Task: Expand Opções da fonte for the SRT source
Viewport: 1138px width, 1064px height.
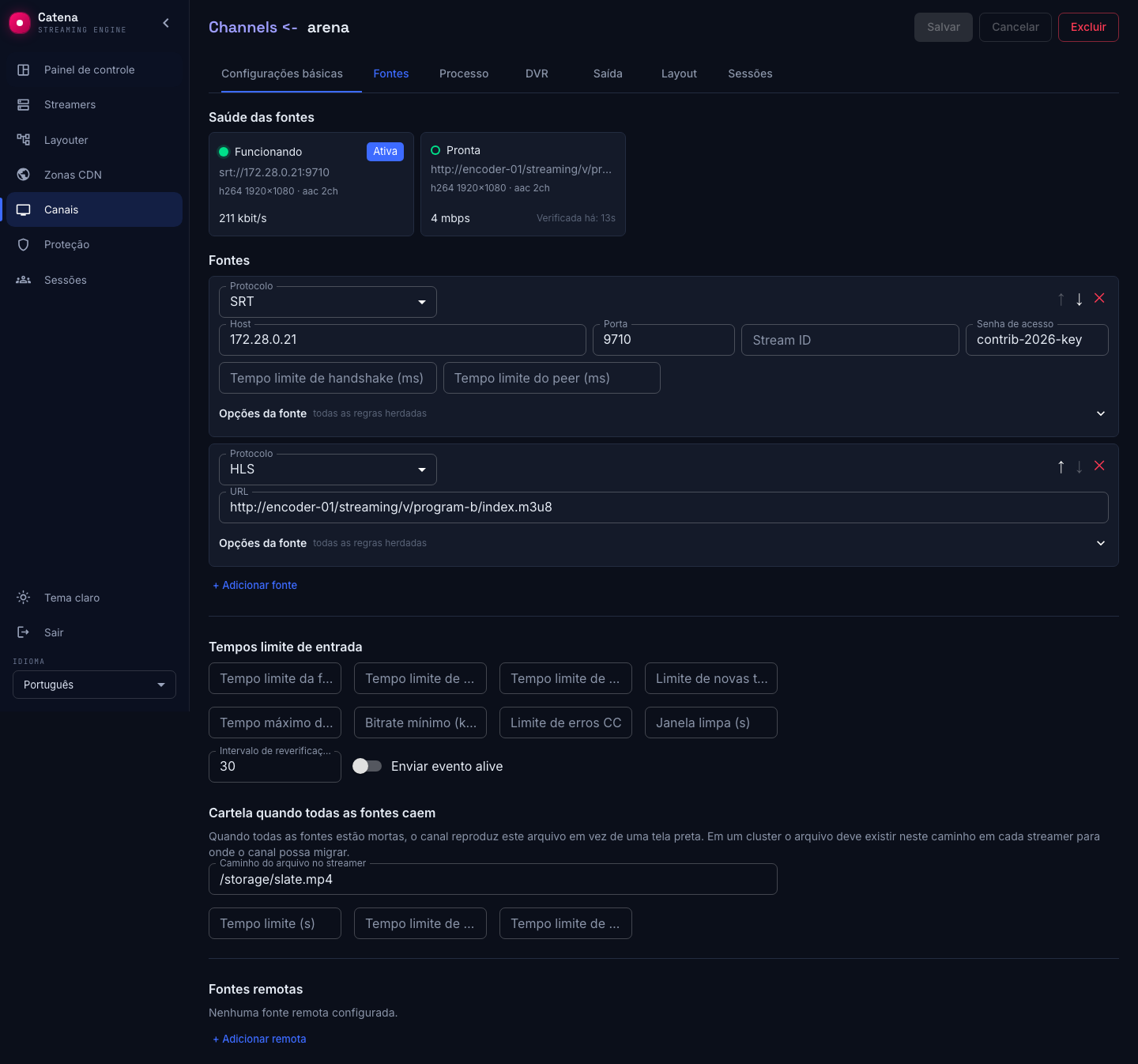Action: click(1101, 413)
